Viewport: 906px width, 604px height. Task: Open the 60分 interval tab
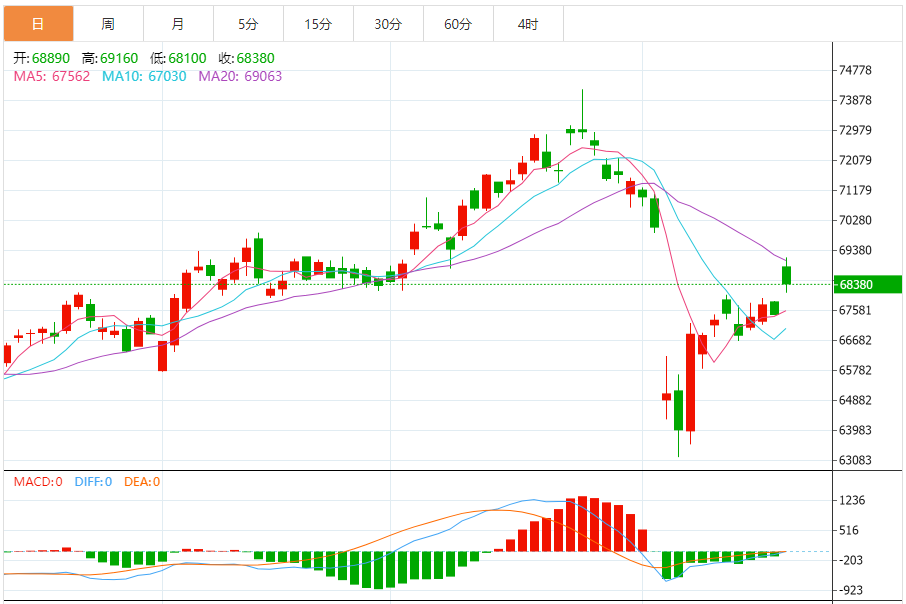click(x=458, y=24)
